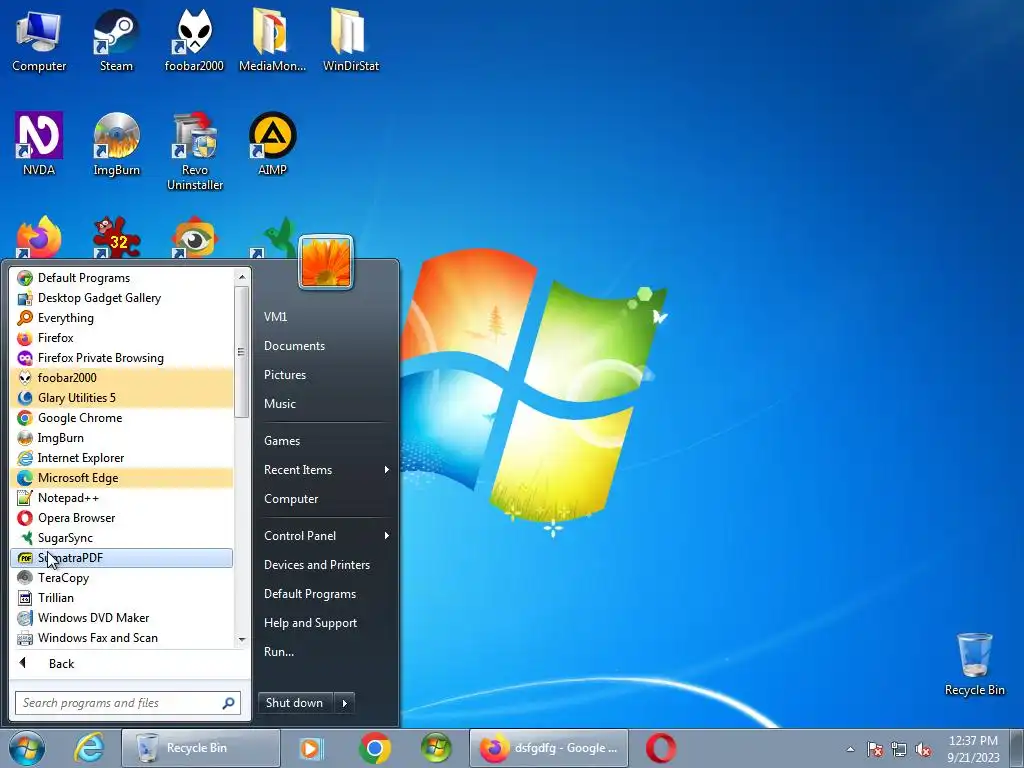This screenshot has width=1024, height=768.
Task: Launch Opera Browser from the programs list
Action: pyautogui.click(x=121, y=518)
